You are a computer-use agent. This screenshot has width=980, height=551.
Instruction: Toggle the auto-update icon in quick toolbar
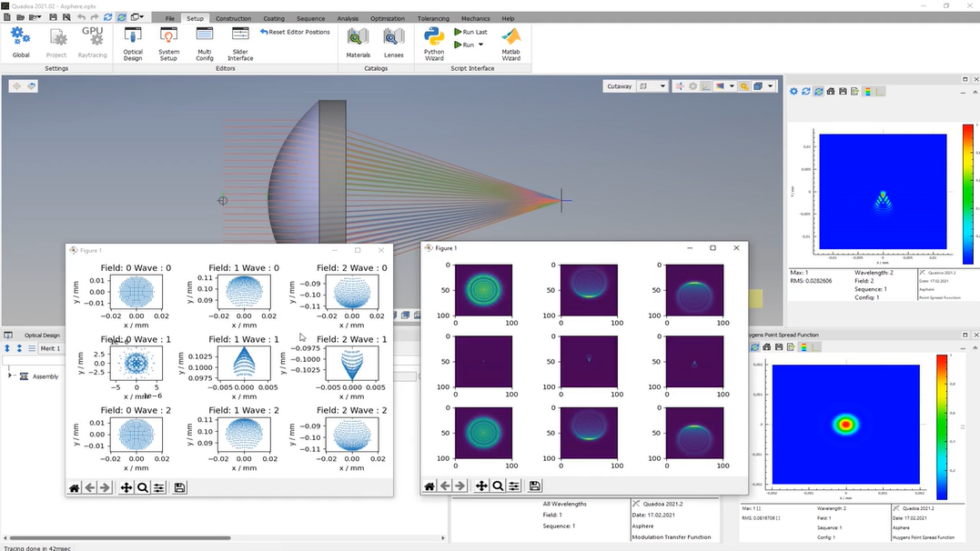122,17
